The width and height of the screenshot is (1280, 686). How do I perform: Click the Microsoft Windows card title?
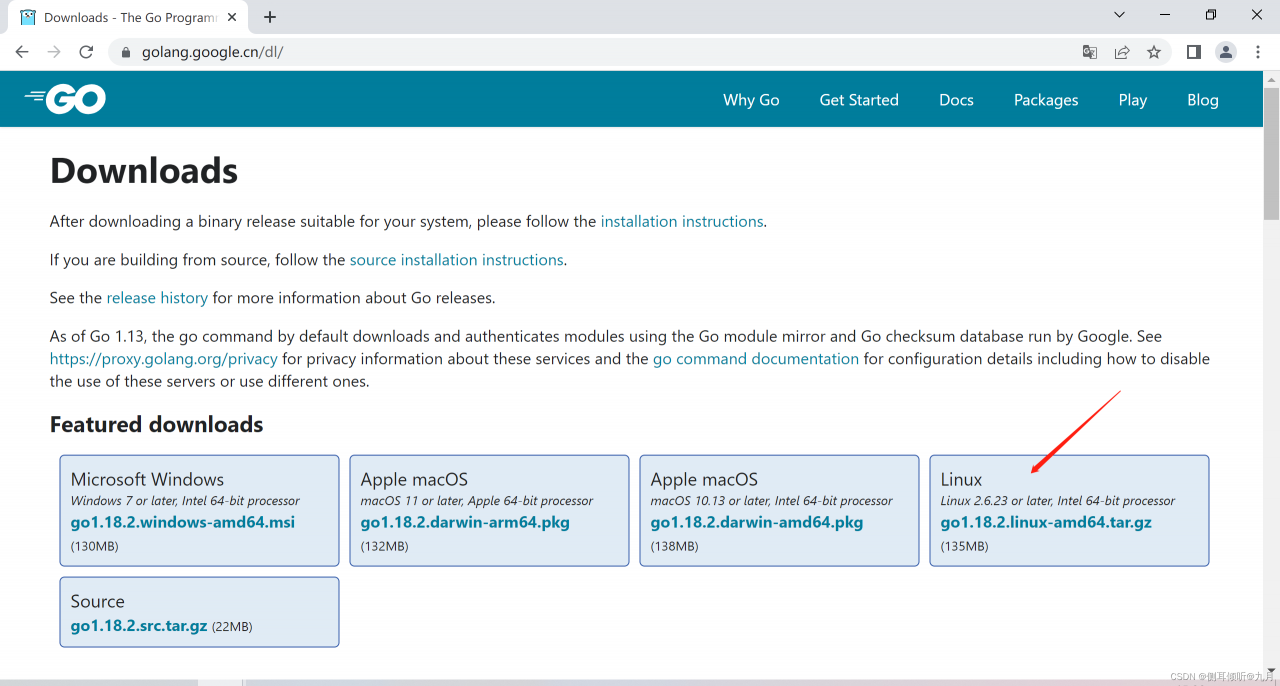tap(147, 480)
